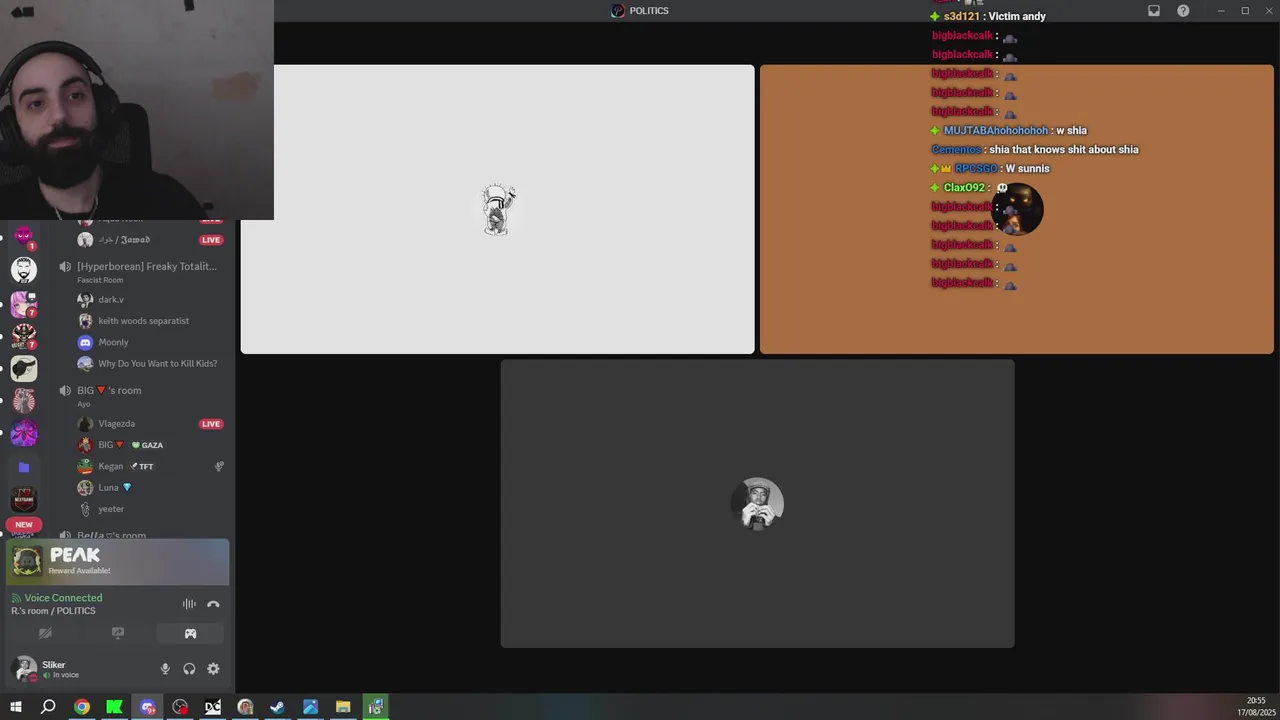Open DC app icon in taskbar
1280x720 pixels.
213,707
